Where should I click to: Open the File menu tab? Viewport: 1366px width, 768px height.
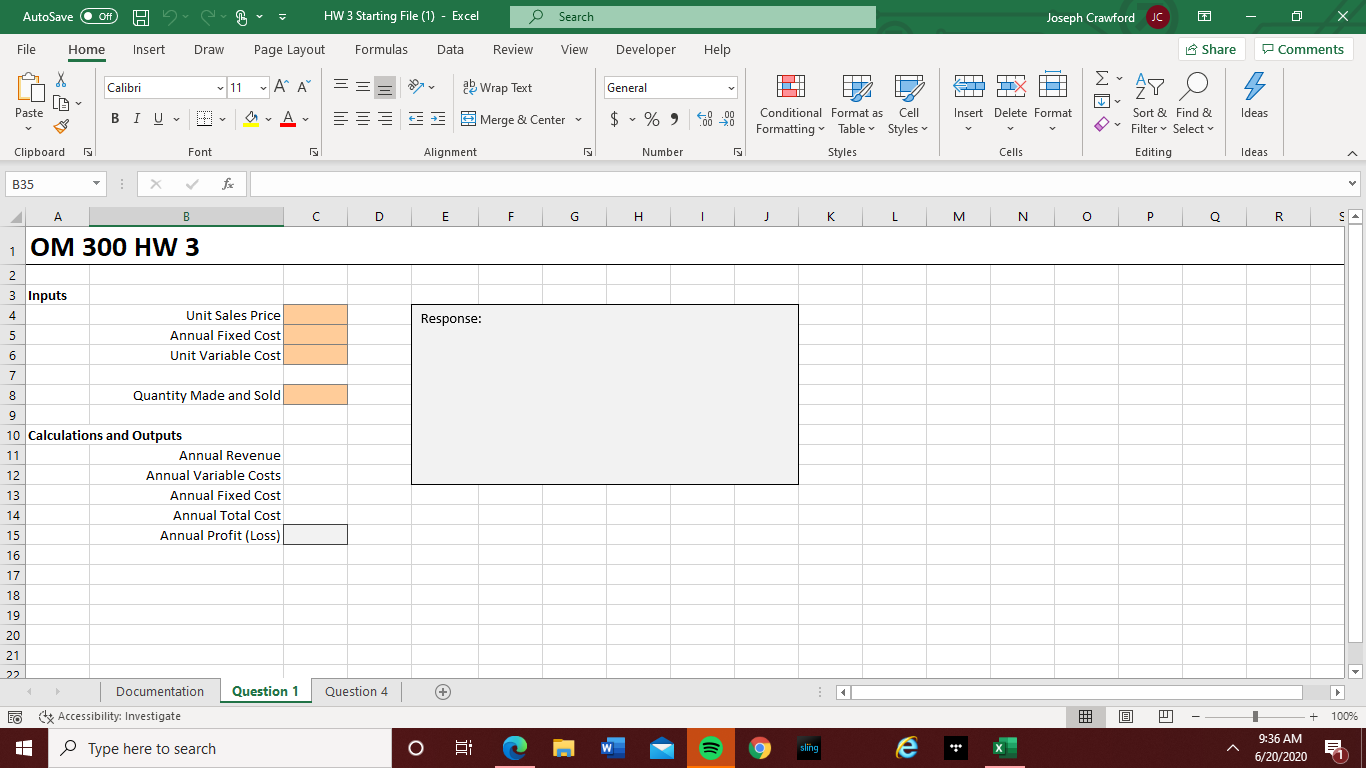pyautogui.click(x=26, y=49)
